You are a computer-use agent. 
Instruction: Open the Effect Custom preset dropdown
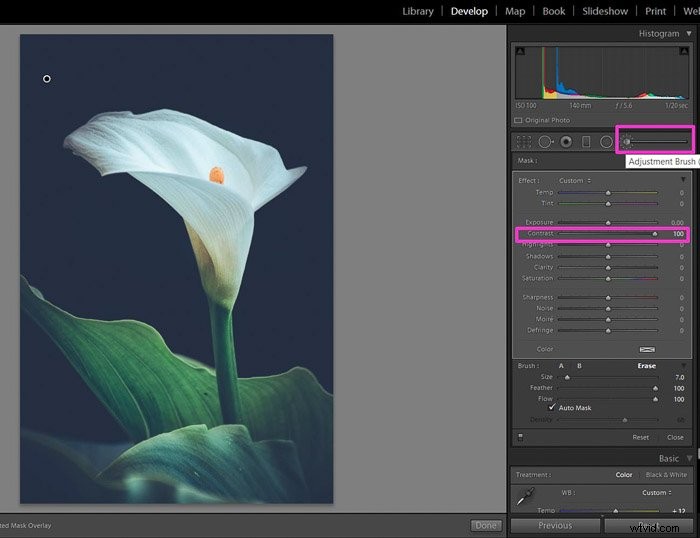[575, 180]
